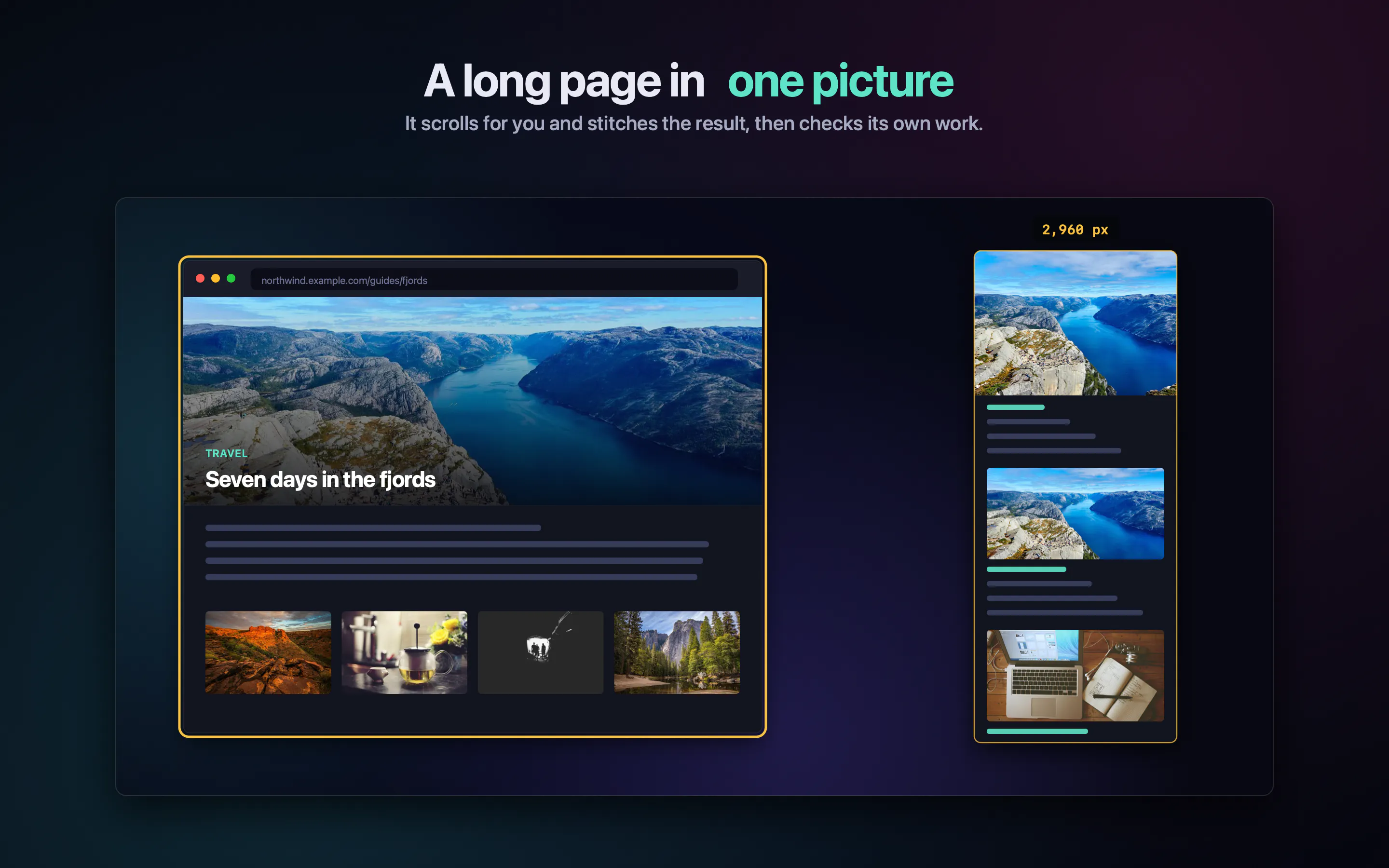This screenshot has height=868, width=1389.
Task: Click the fjord hero image in browser
Action: pos(472,401)
